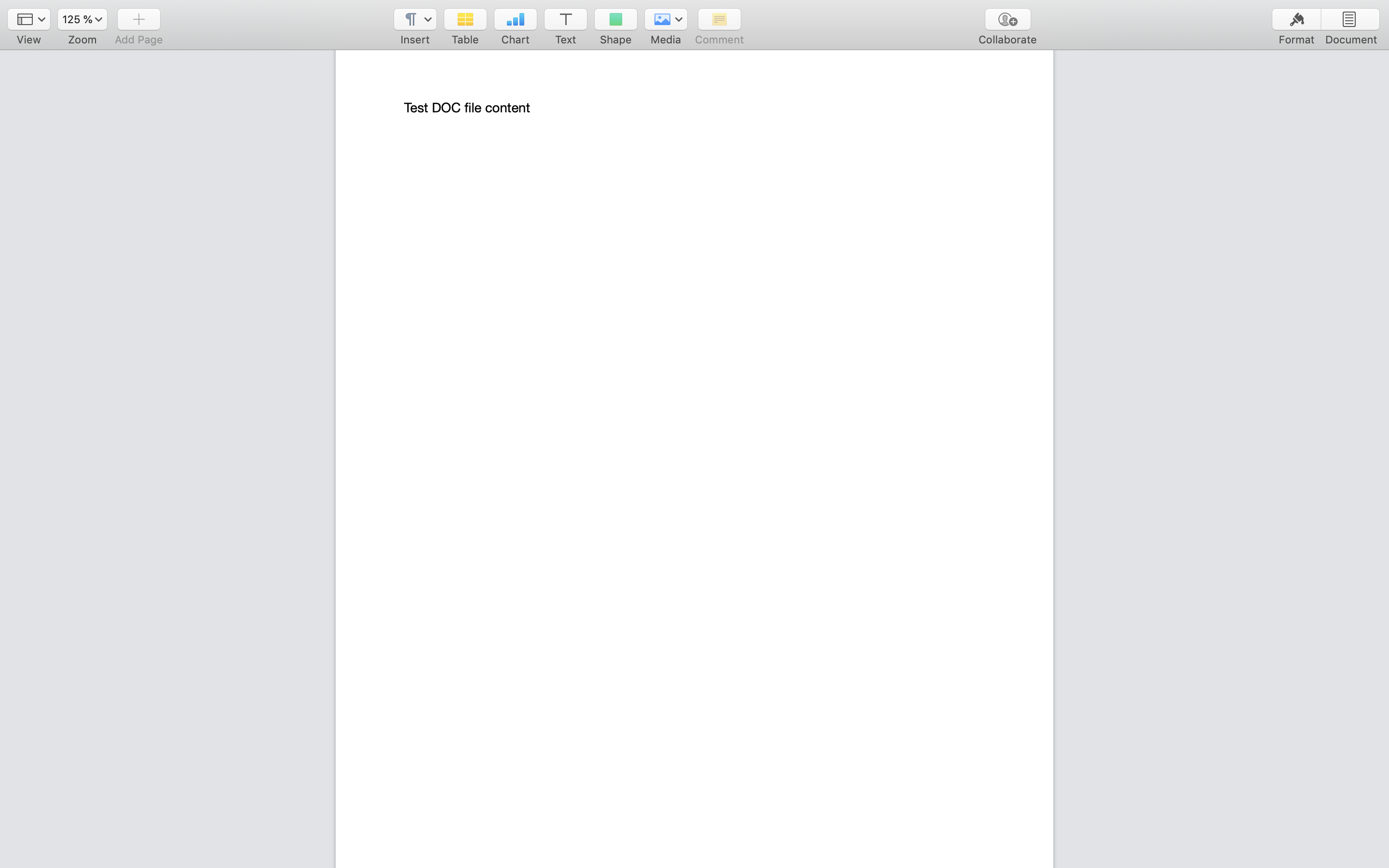Expand the Insert paragraph options chevron
The height and width of the screenshot is (868, 1389).
tap(428, 19)
